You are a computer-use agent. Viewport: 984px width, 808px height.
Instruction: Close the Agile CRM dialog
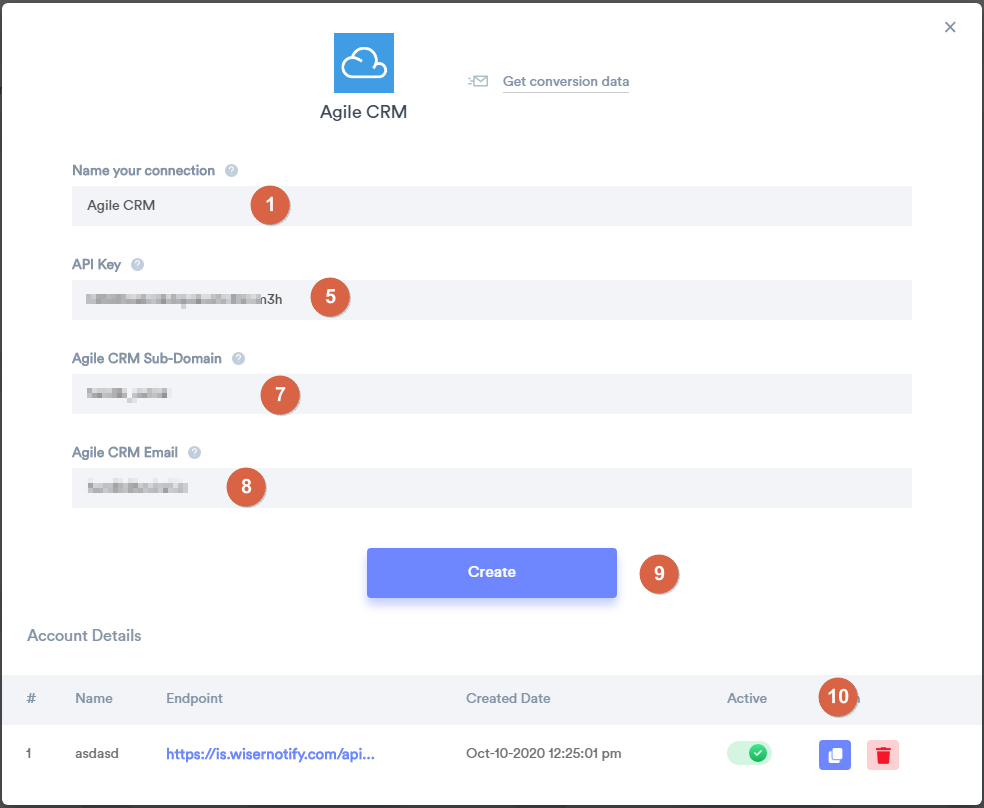click(950, 27)
